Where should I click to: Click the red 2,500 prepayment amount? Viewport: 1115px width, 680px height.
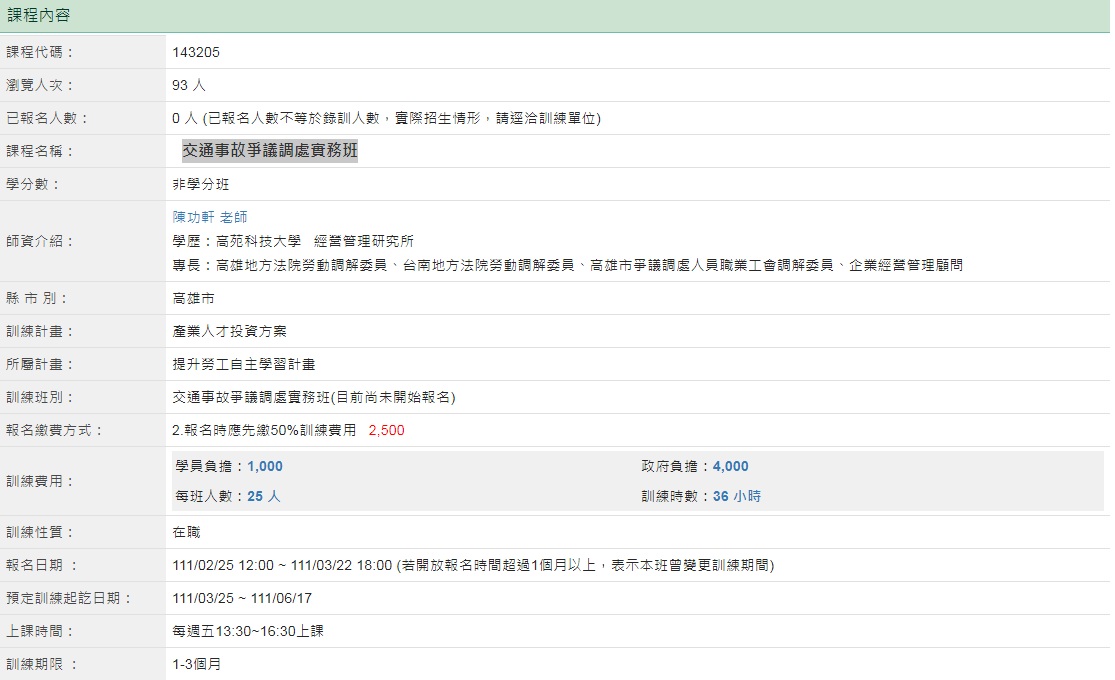[386, 430]
